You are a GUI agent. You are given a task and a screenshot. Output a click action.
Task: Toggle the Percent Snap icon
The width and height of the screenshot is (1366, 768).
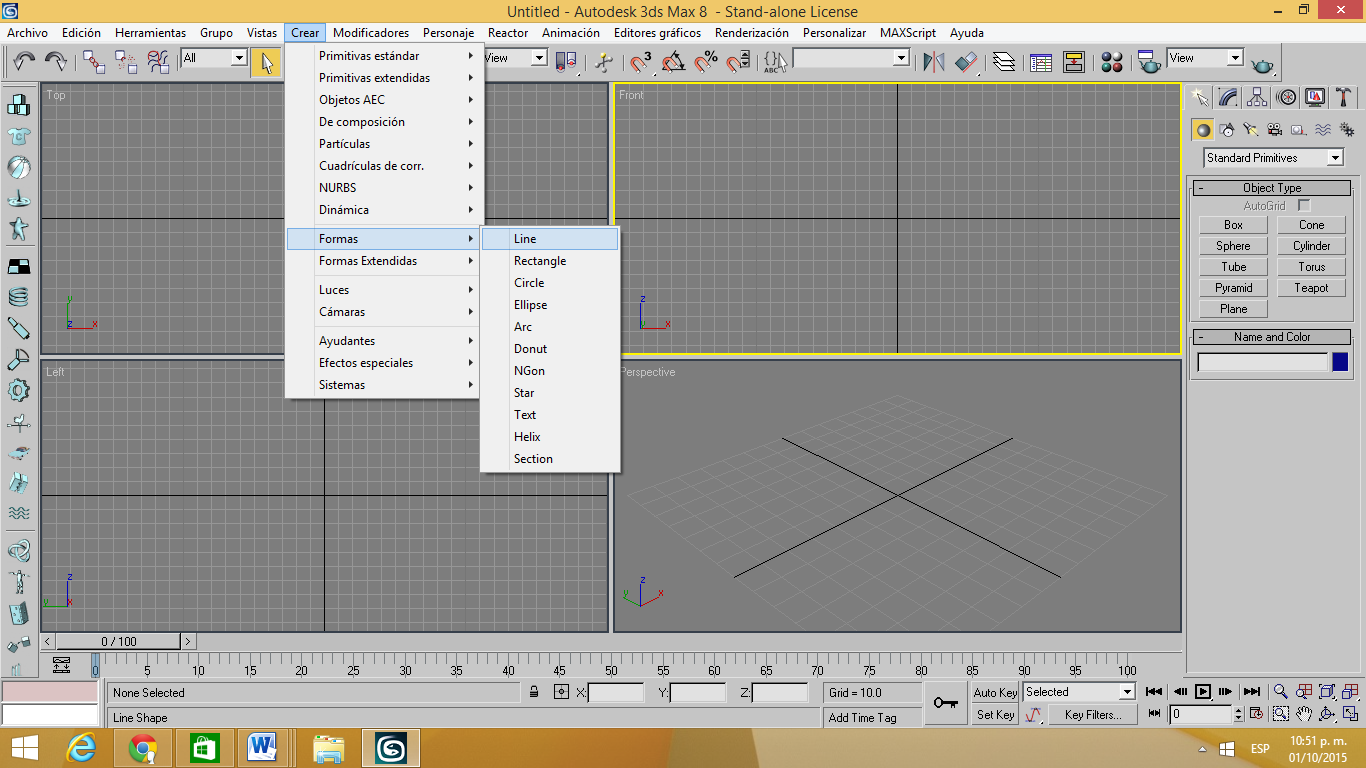point(706,62)
